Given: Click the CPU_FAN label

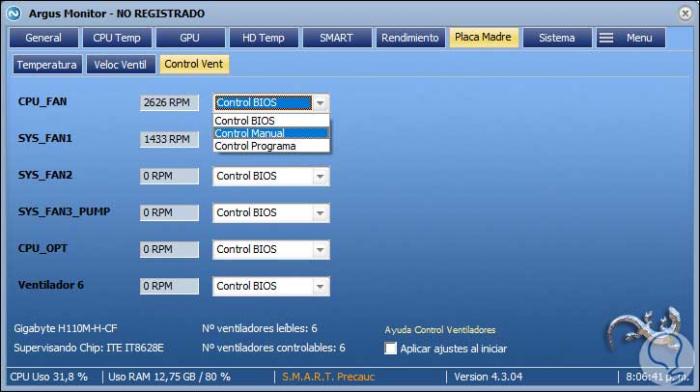Looking at the screenshot, I should pos(42,102).
